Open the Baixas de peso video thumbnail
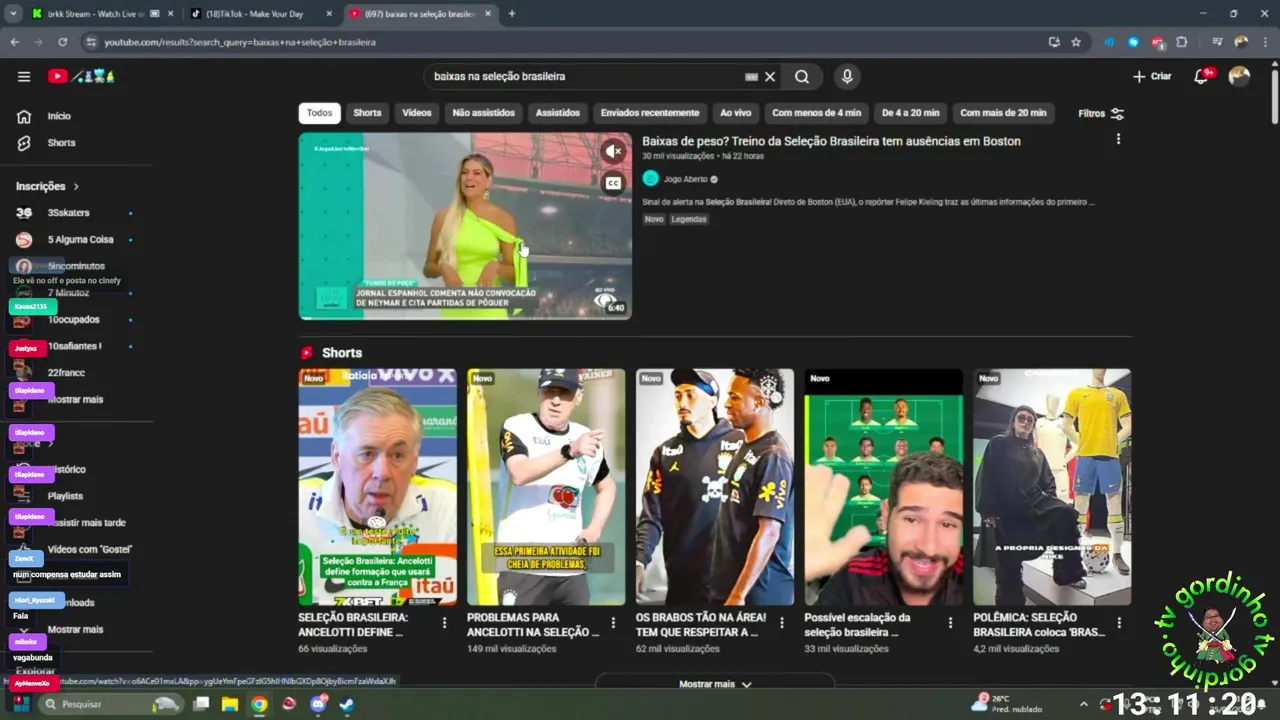Image resolution: width=1280 pixels, height=720 pixels. point(465,226)
